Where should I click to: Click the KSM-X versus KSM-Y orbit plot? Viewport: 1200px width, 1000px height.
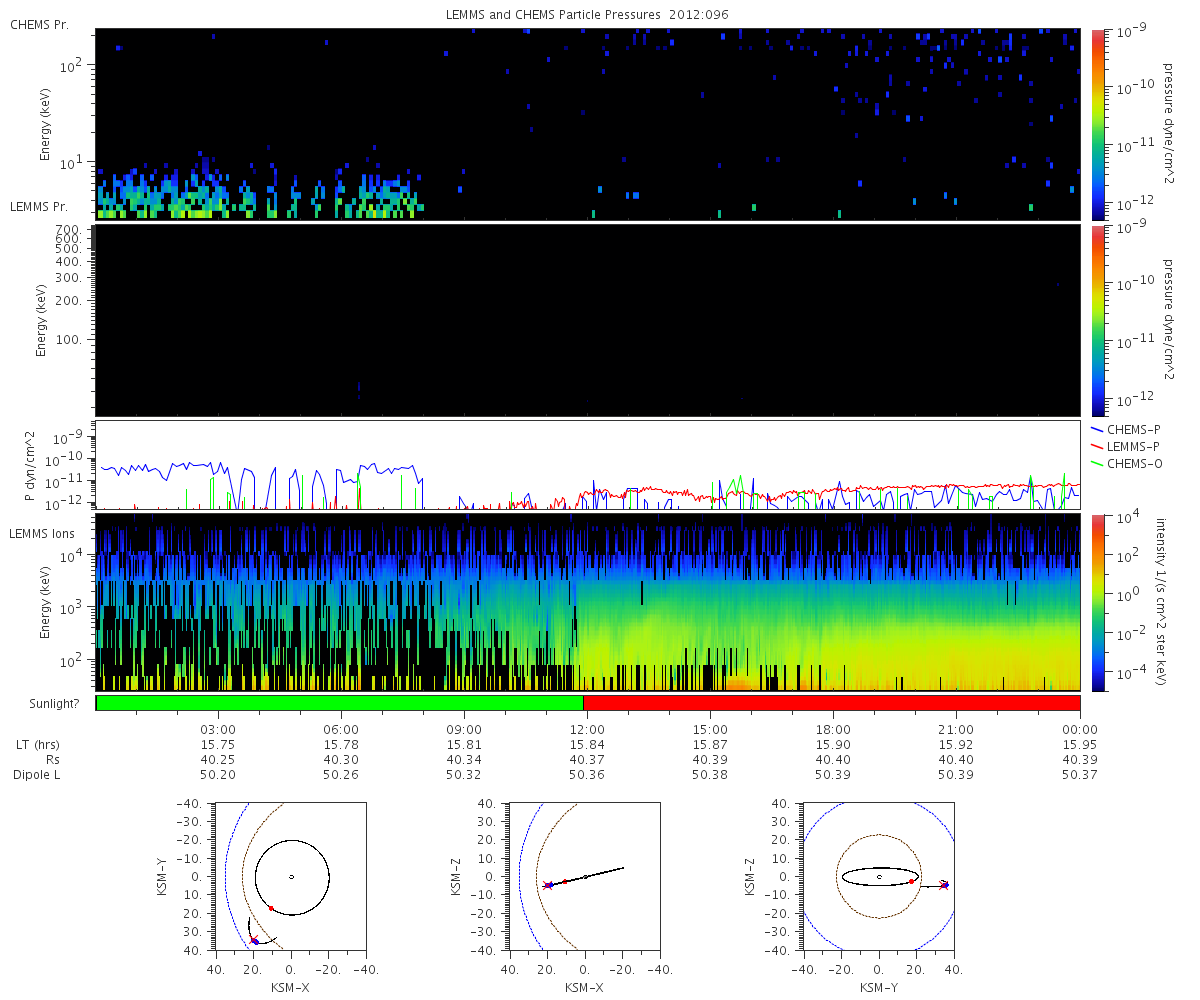pyautogui.click(x=291, y=876)
